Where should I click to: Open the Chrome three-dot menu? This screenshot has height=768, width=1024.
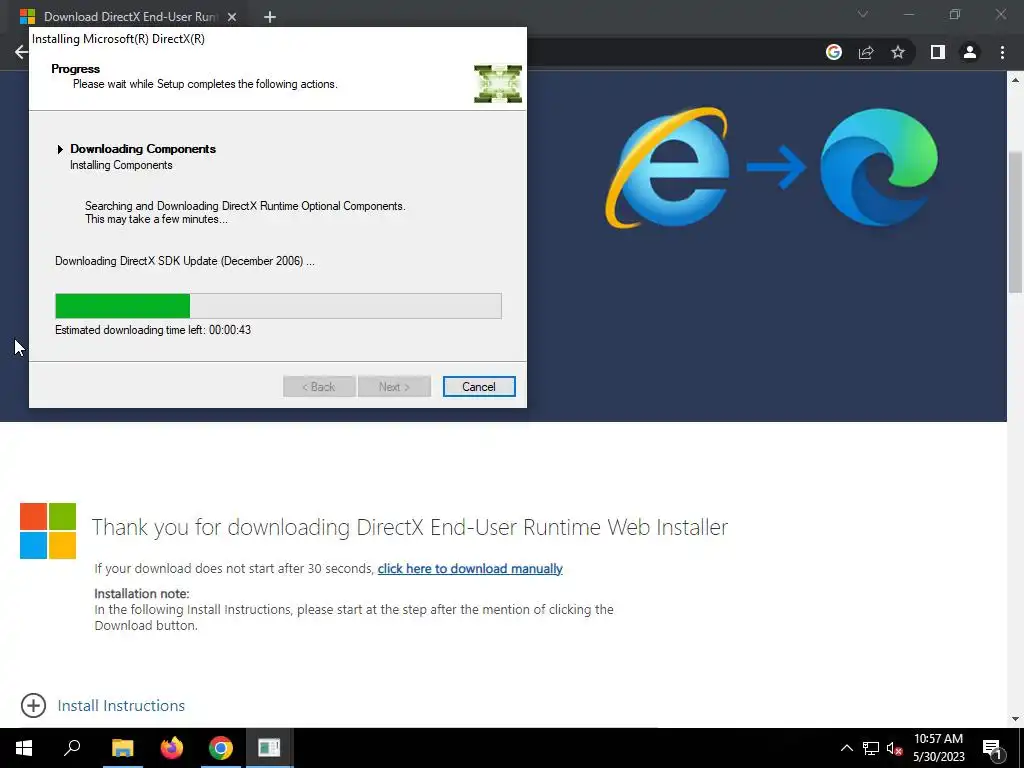click(1002, 52)
